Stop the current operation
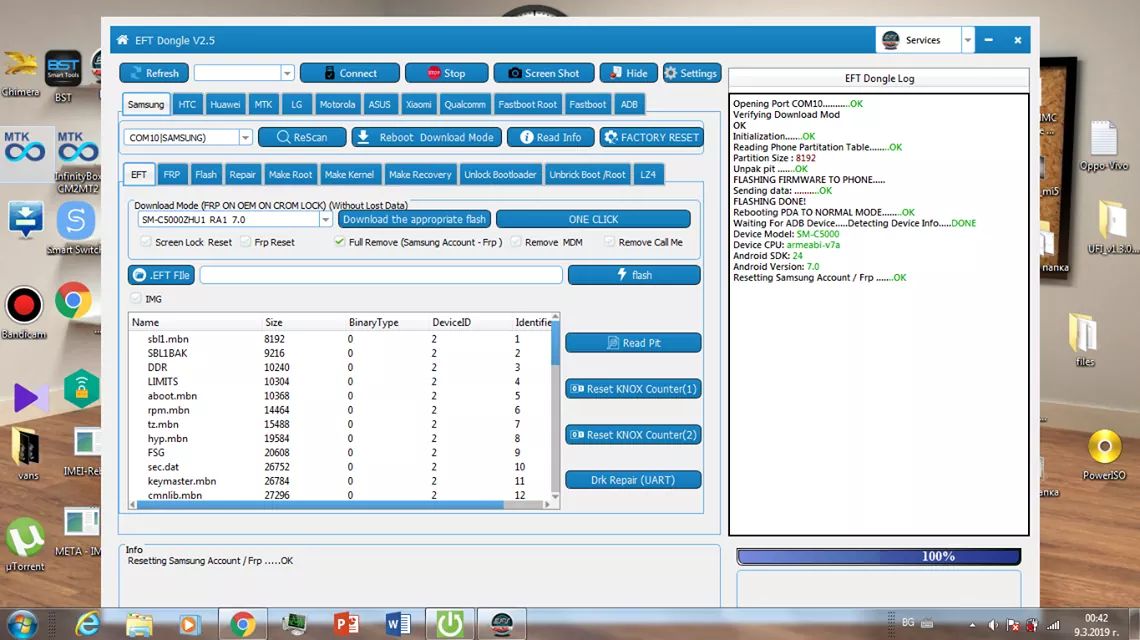1140x640 pixels. click(446, 73)
